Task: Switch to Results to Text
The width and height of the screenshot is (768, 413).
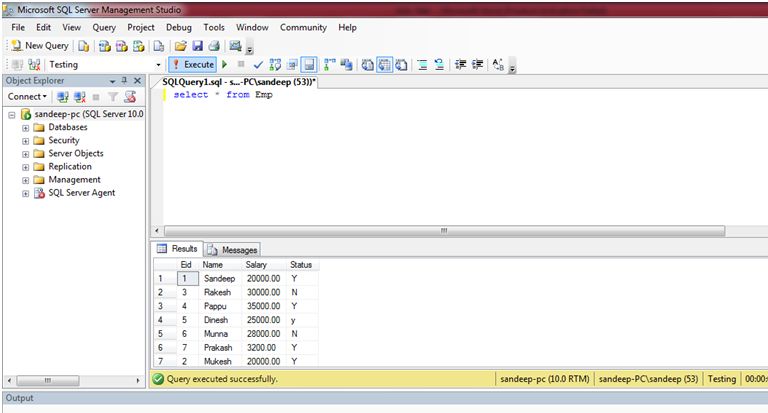Action: coord(367,65)
